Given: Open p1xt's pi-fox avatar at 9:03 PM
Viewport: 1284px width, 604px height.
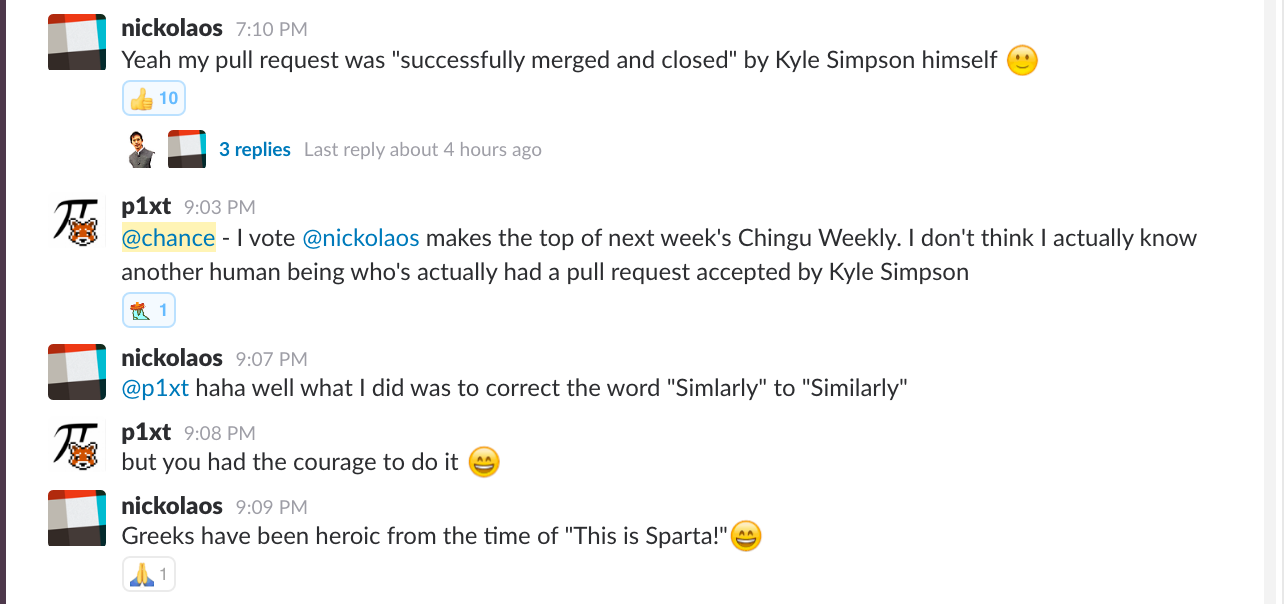Looking at the screenshot, I should pos(77,219).
